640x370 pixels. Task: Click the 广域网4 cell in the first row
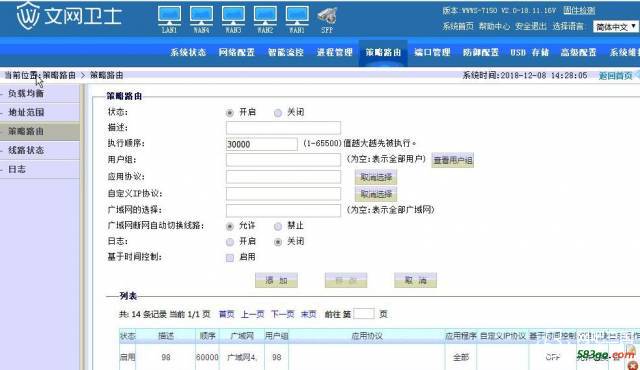(242, 357)
